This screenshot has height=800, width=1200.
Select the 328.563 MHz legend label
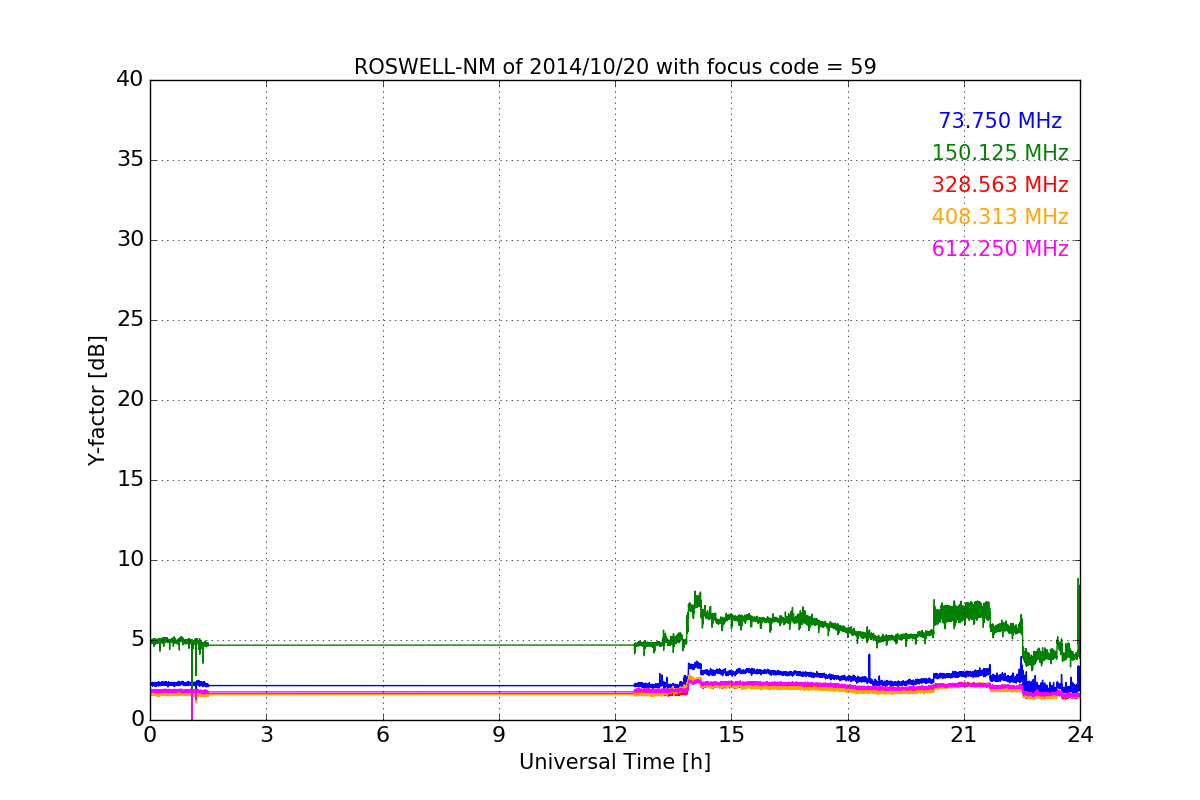coord(1000,185)
